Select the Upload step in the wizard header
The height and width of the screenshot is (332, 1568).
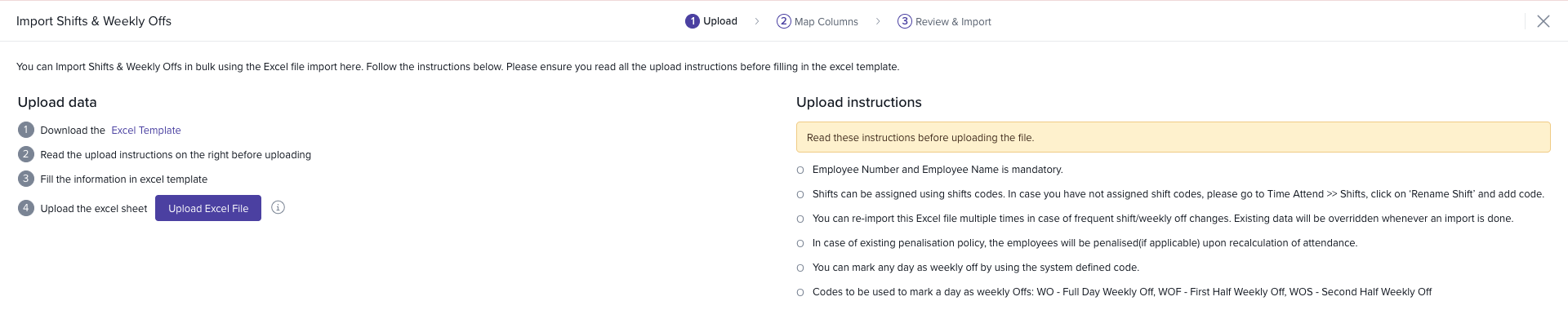[711, 21]
